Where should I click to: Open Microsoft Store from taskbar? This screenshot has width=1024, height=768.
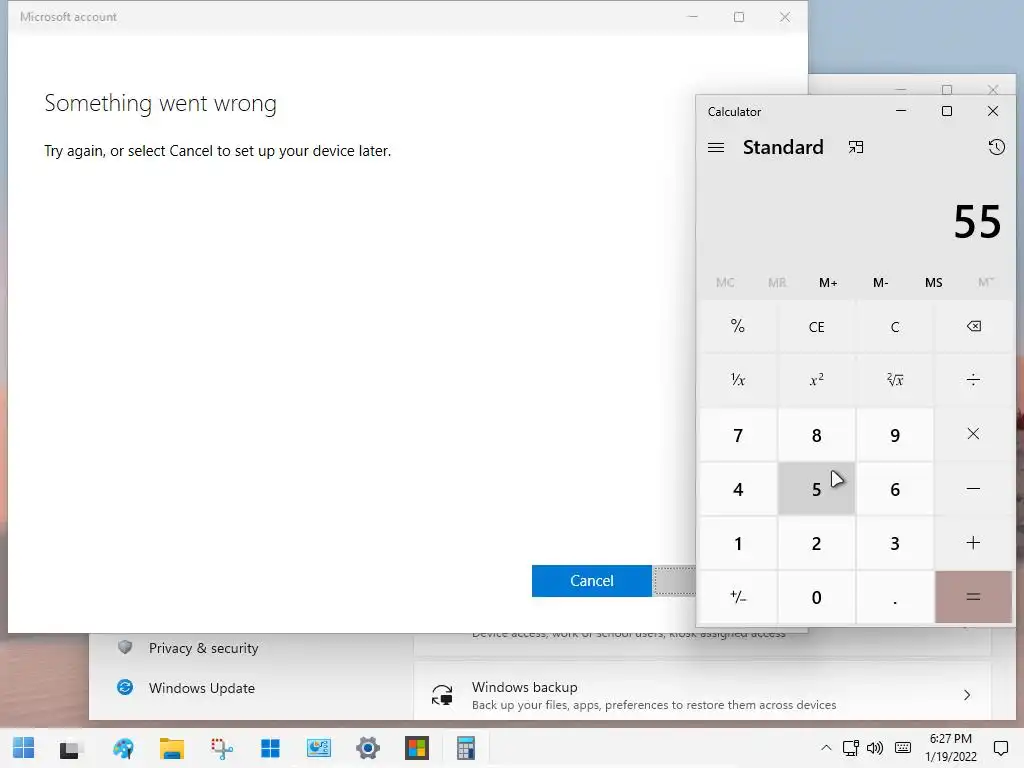417,748
